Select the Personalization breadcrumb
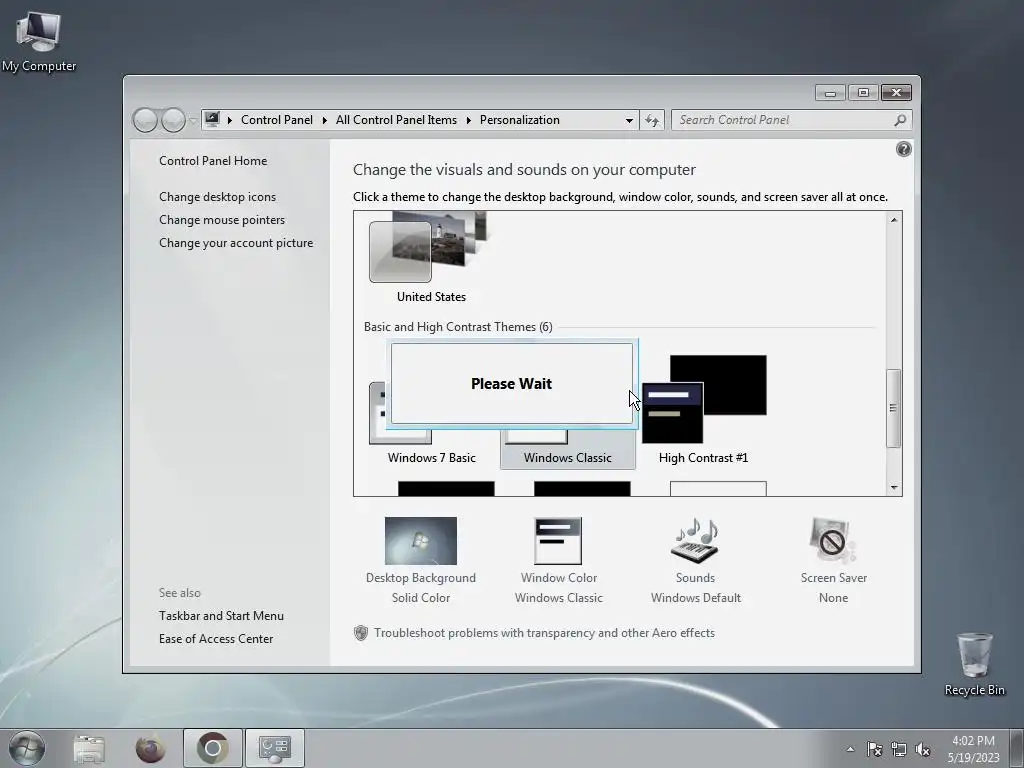Image resolution: width=1024 pixels, height=768 pixels. point(520,120)
